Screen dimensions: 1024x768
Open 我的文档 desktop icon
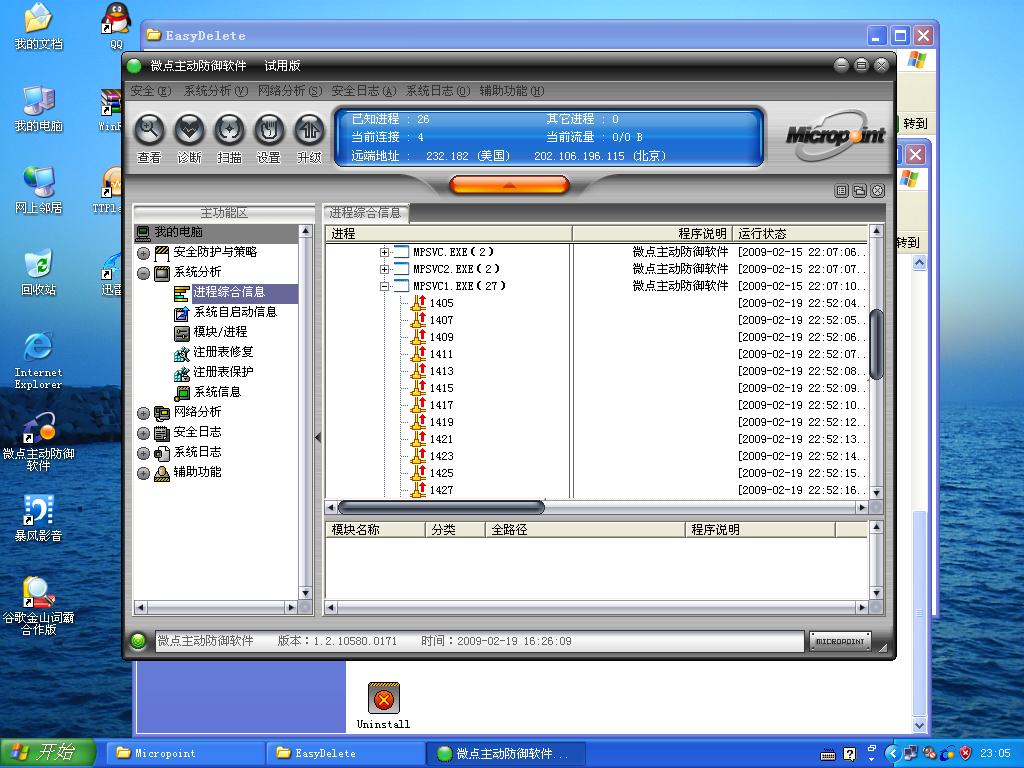38,27
